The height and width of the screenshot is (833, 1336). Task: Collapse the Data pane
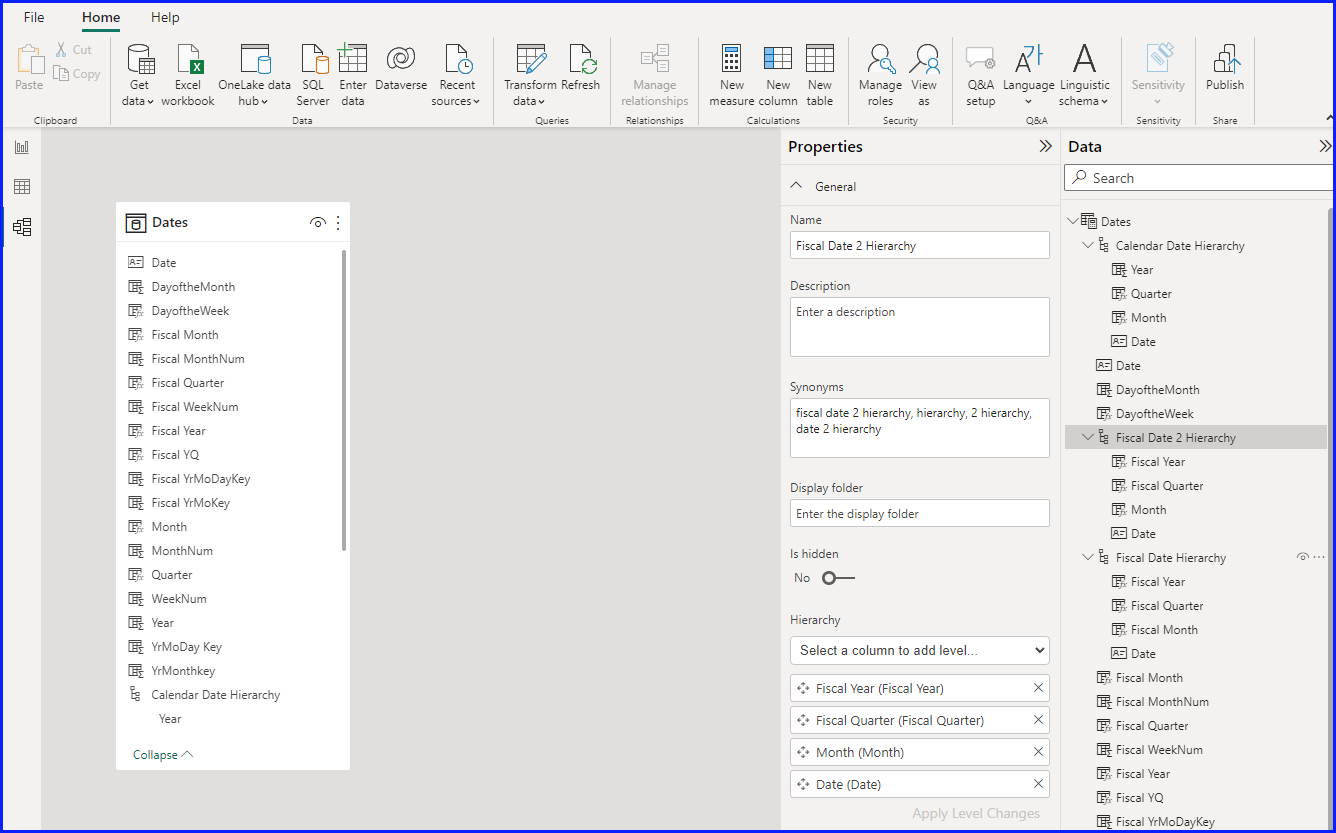tap(1325, 146)
